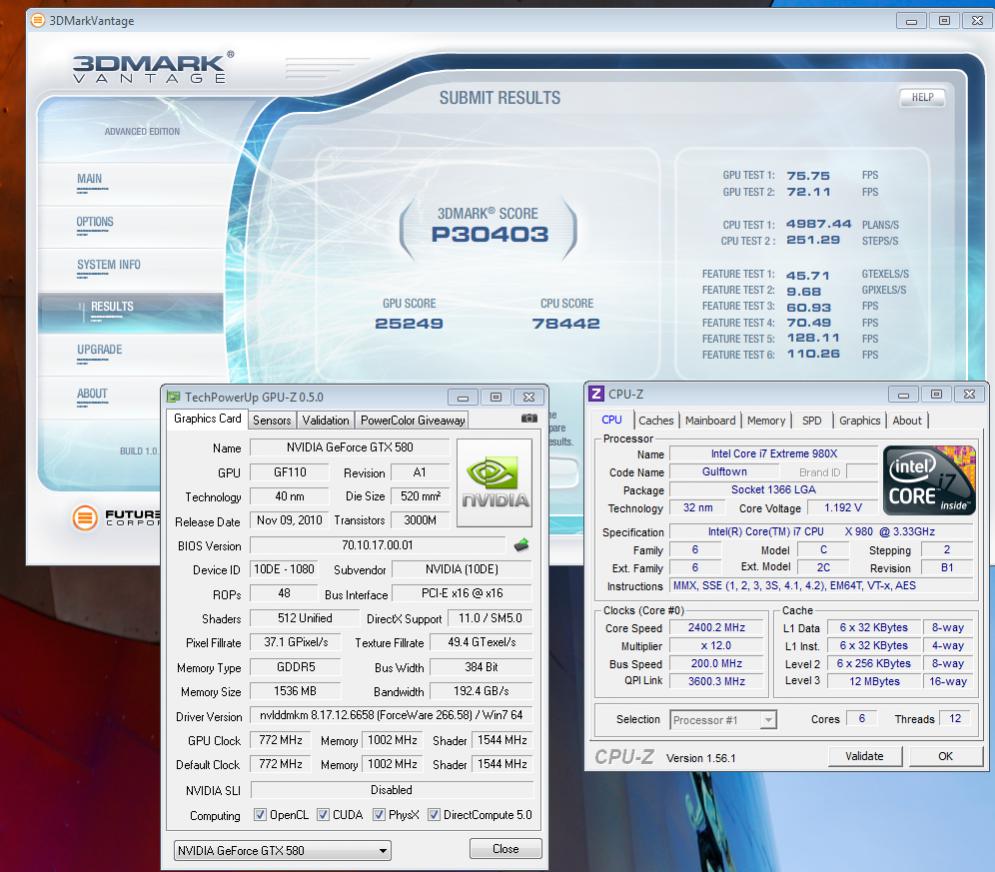Click the CPU-Z purple Z title icon

[x=596, y=393]
